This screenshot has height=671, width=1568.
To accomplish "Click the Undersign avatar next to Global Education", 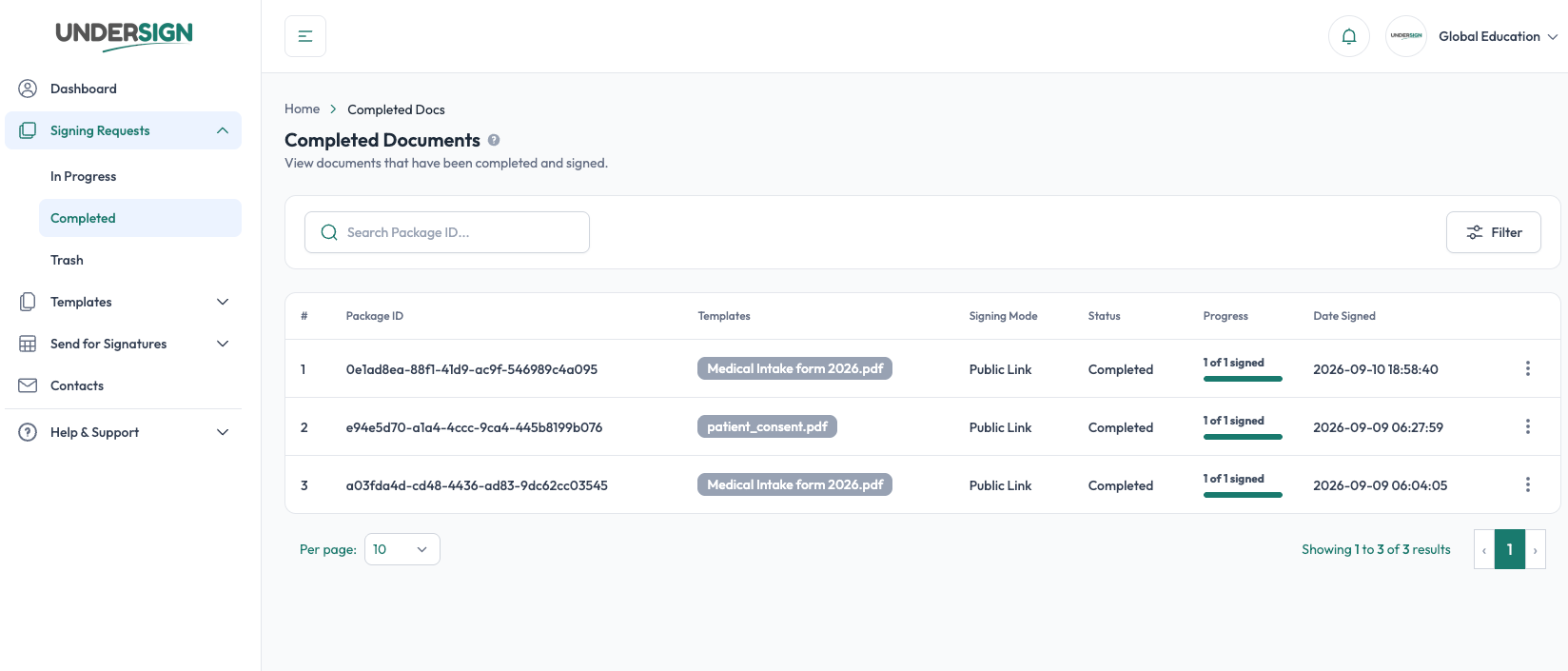I will [1406, 36].
